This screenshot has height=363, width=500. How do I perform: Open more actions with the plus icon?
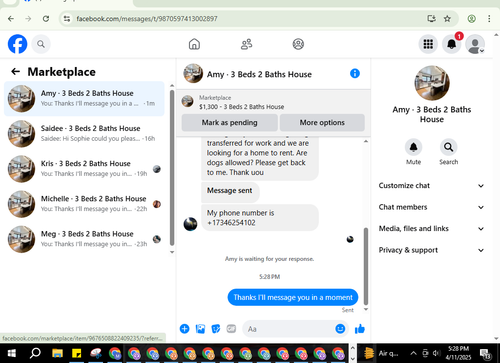tap(184, 329)
